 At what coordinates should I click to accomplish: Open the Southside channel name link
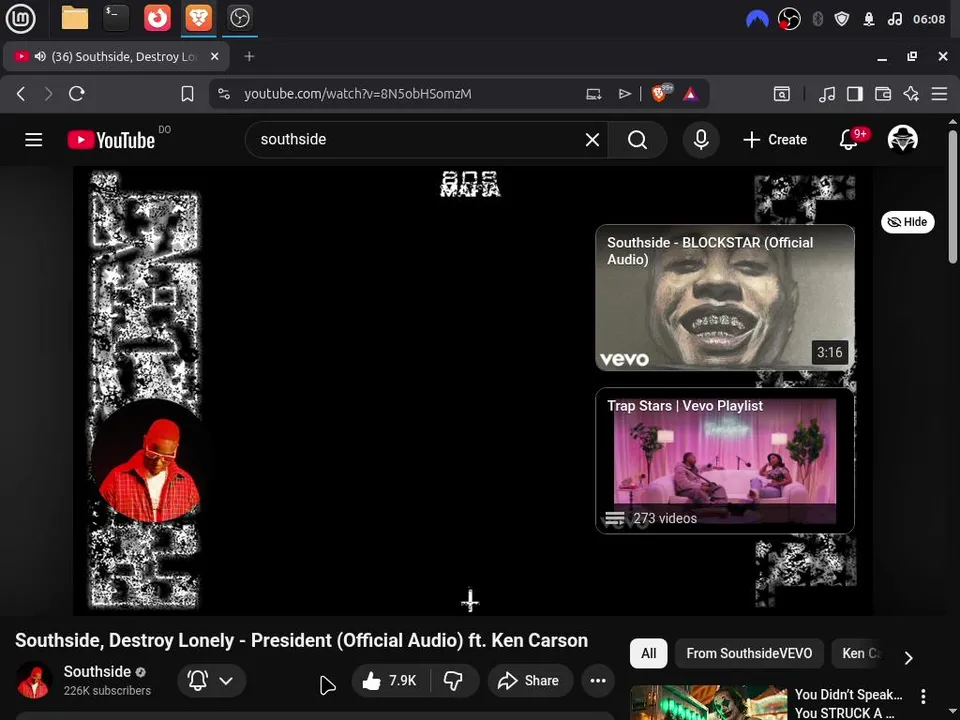(97, 672)
